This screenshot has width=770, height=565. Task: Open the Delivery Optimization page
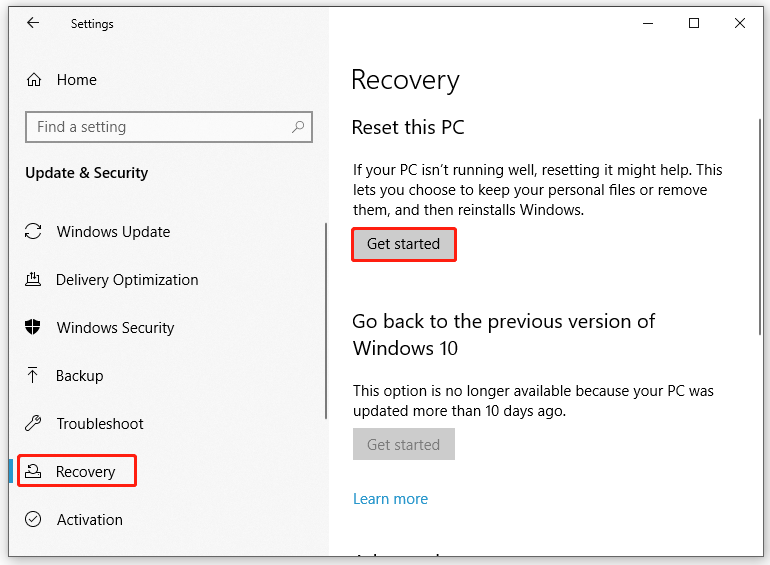pos(127,280)
